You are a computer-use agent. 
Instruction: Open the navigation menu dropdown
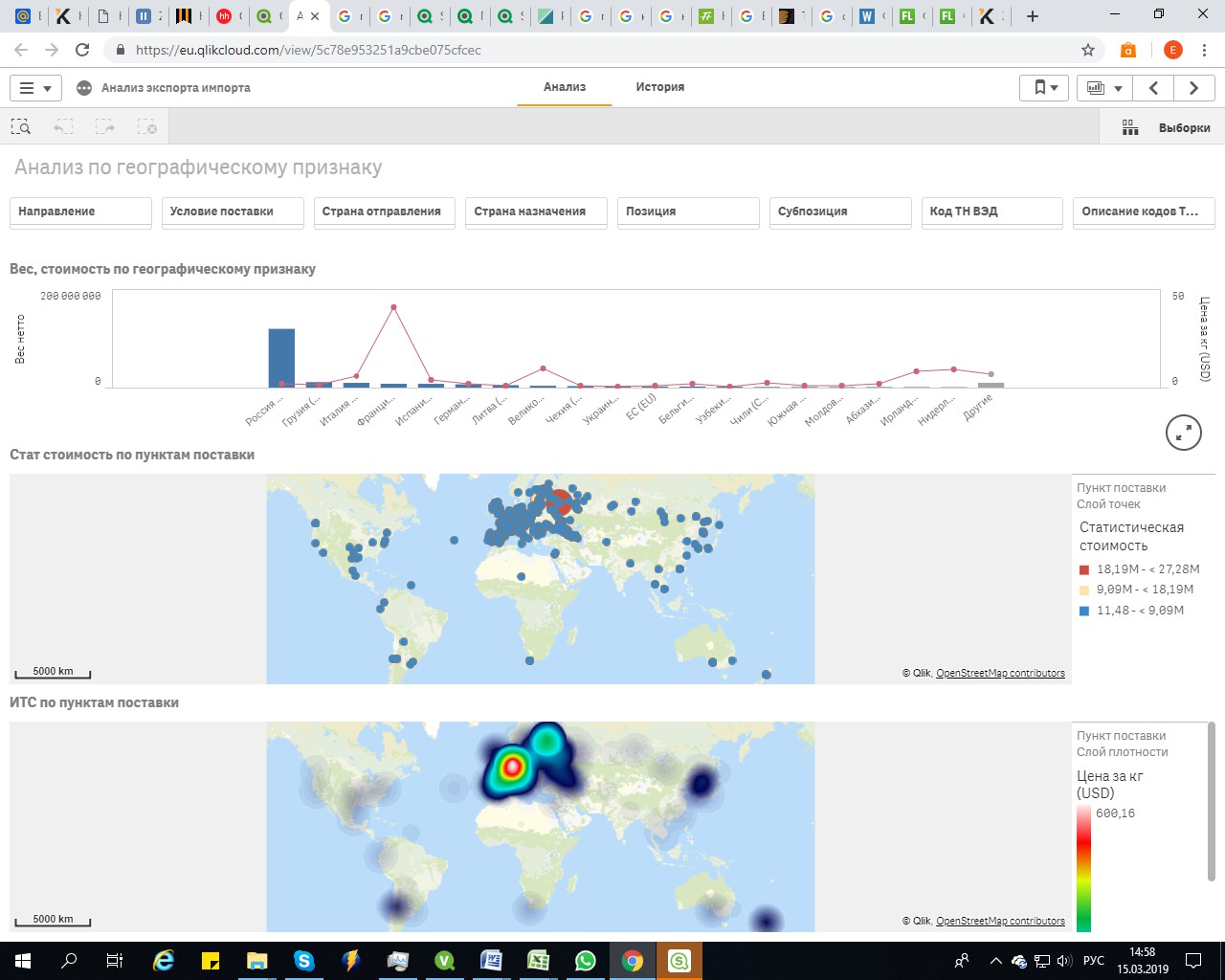(36, 88)
